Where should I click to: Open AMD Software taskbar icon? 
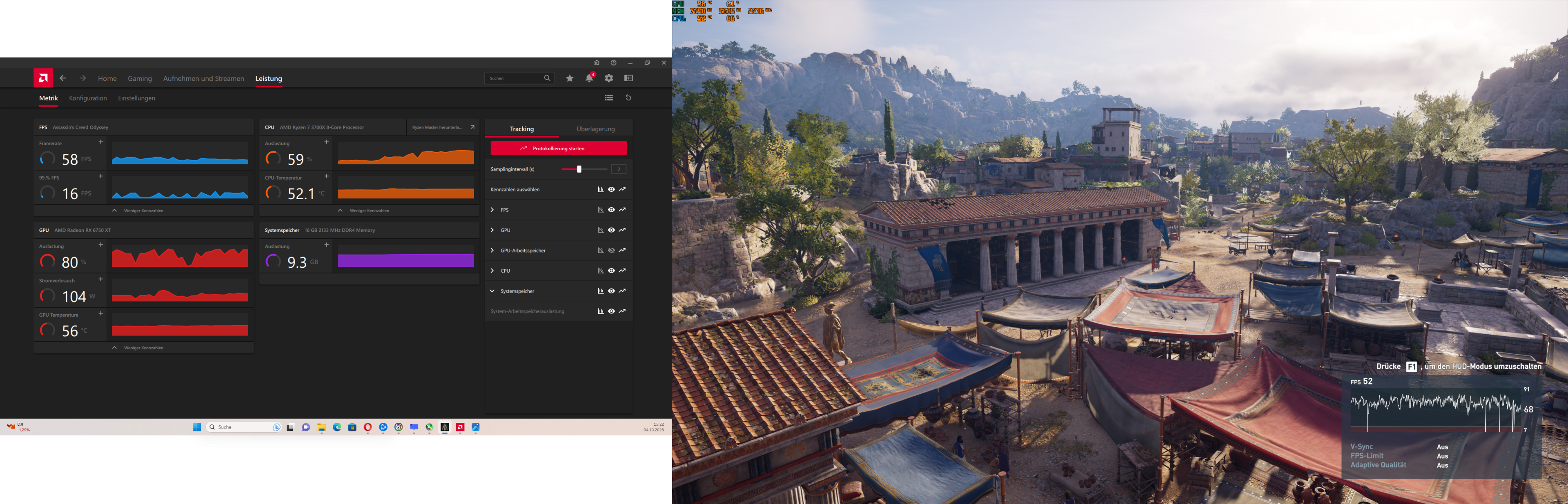[460, 427]
